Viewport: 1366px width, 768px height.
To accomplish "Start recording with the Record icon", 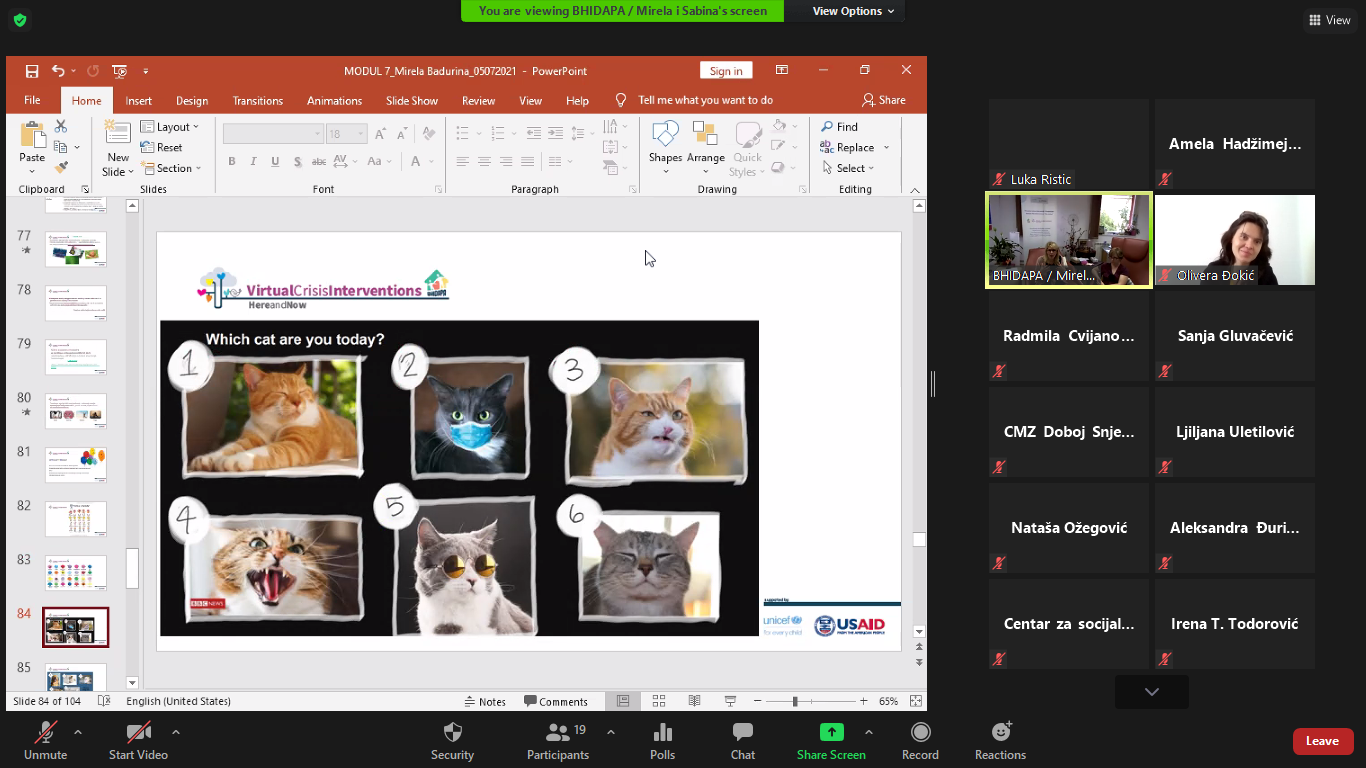I will click(x=920, y=733).
